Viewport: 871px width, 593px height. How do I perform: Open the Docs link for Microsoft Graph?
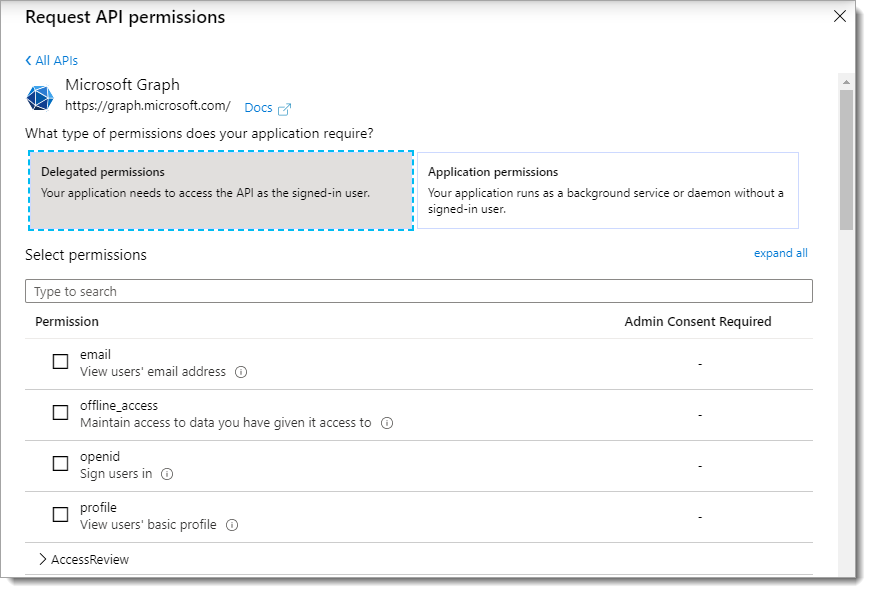258,108
